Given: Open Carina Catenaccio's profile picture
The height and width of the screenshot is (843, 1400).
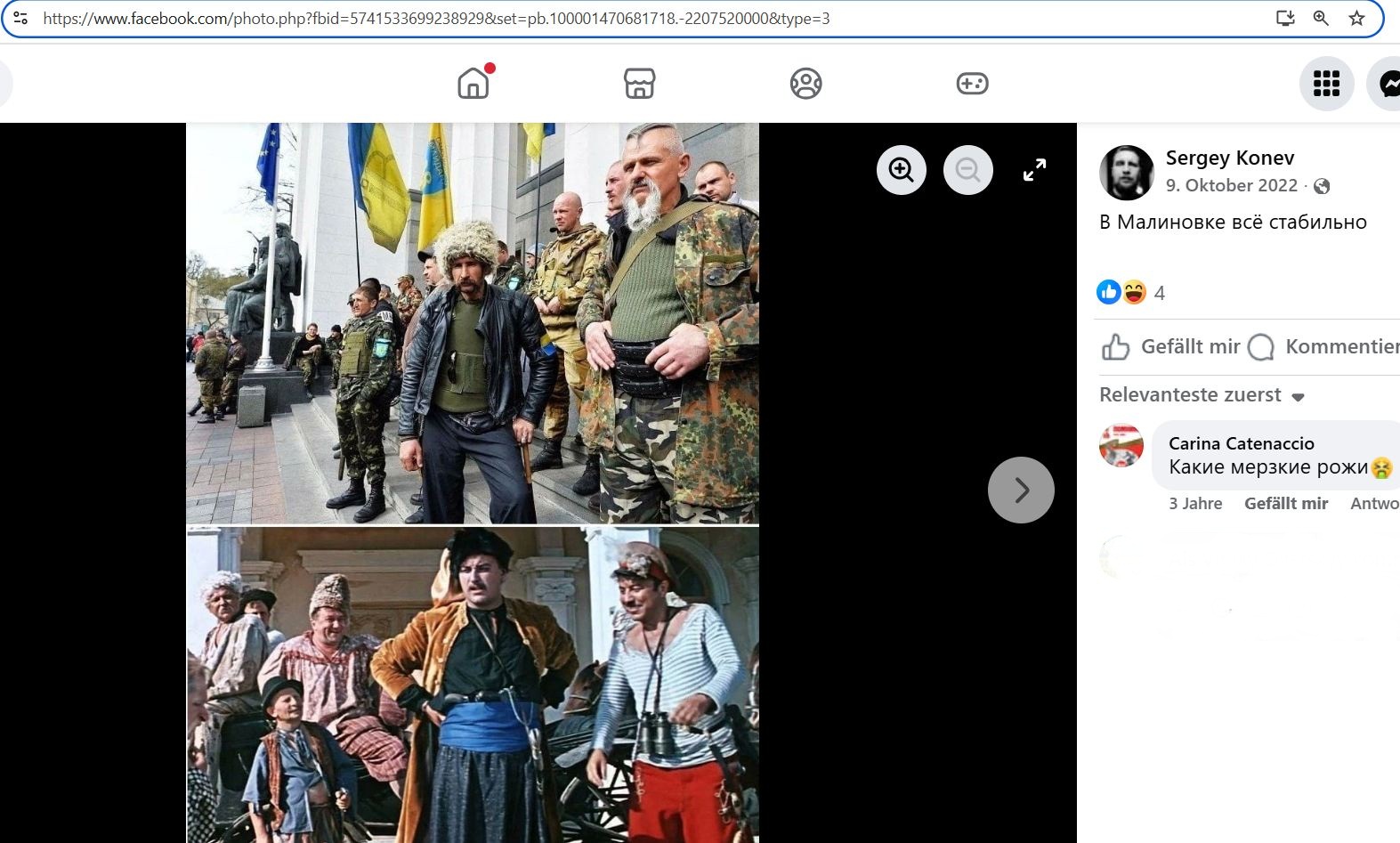Looking at the screenshot, I should coord(1121,445).
